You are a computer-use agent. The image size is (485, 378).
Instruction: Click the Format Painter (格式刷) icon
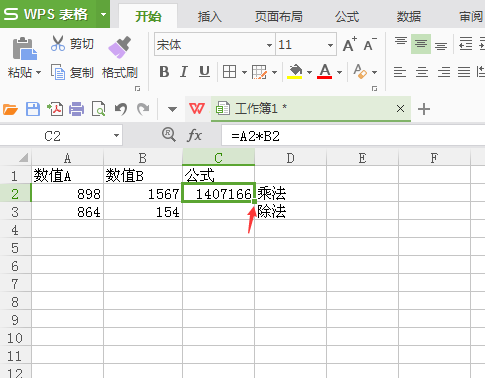(119, 47)
